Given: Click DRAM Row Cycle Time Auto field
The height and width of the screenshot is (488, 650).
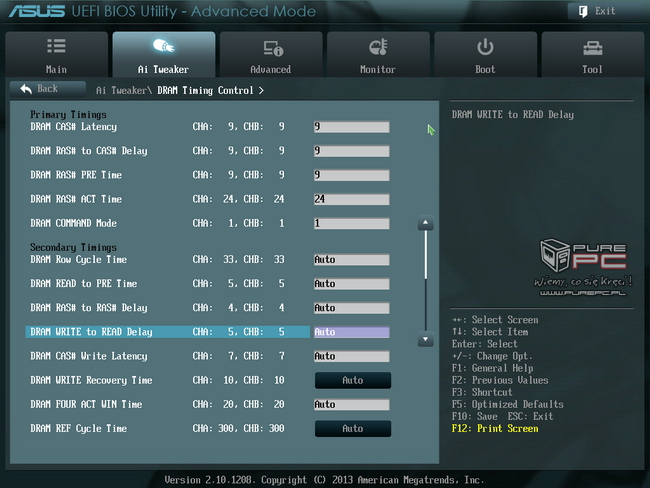Looking at the screenshot, I should point(352,260).
